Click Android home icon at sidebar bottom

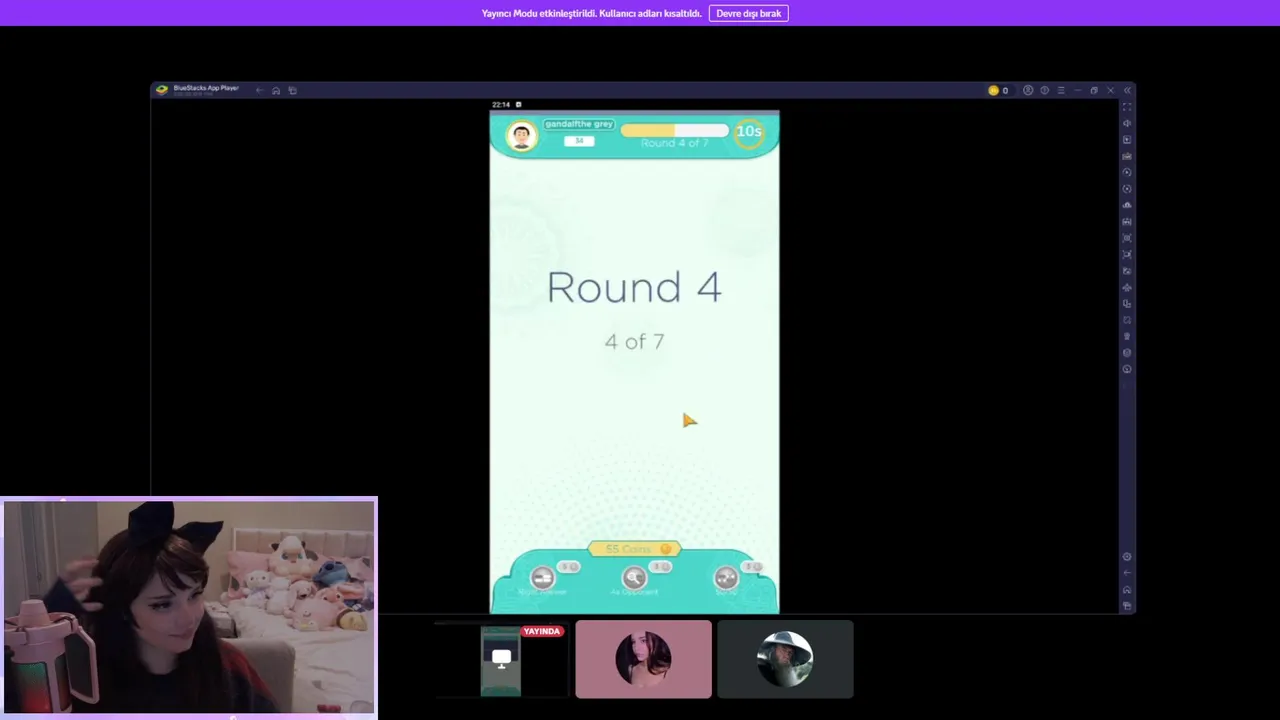click(1127, 590)
